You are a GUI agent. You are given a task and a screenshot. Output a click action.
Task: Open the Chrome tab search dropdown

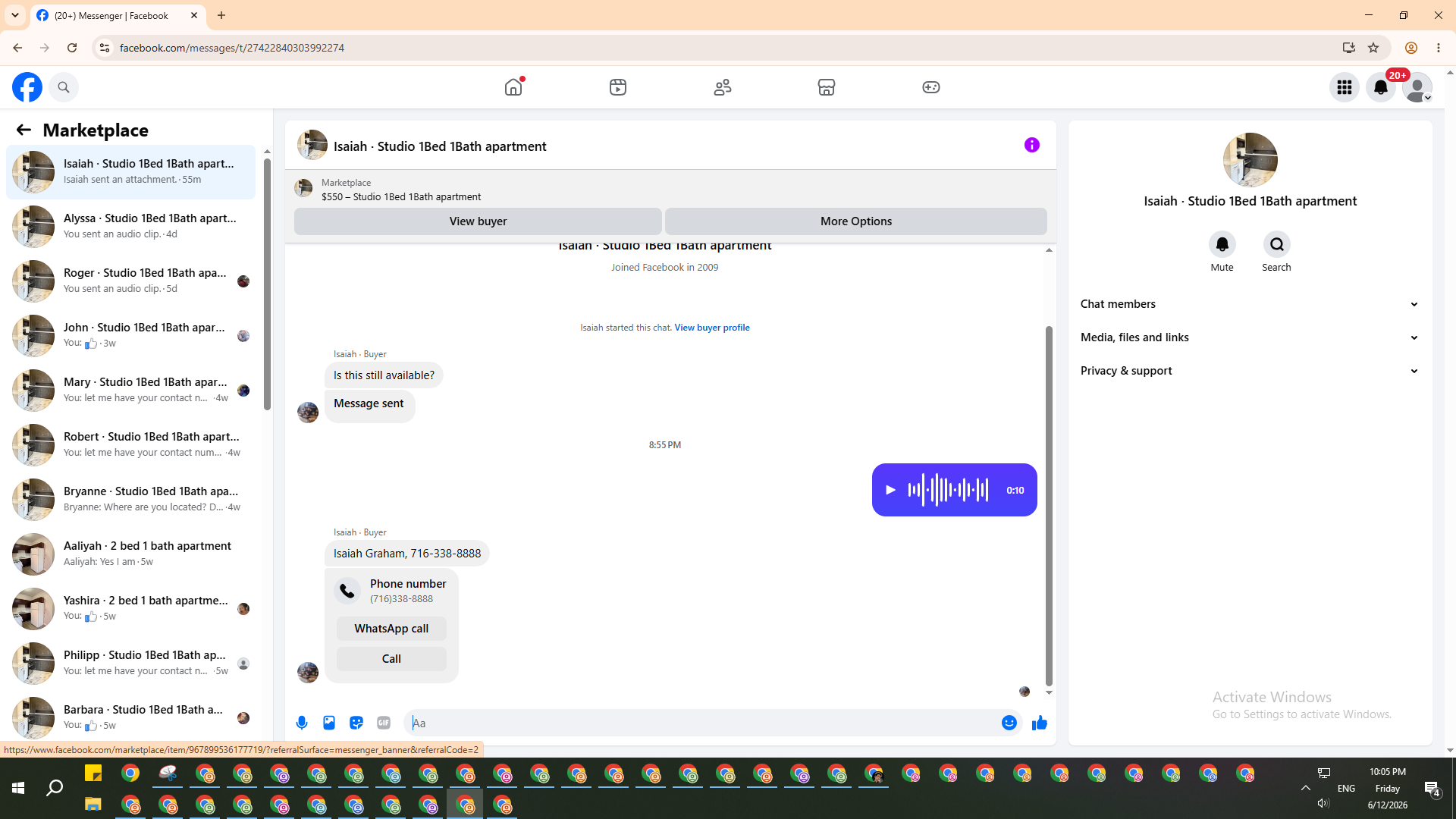tap(15, 15)
